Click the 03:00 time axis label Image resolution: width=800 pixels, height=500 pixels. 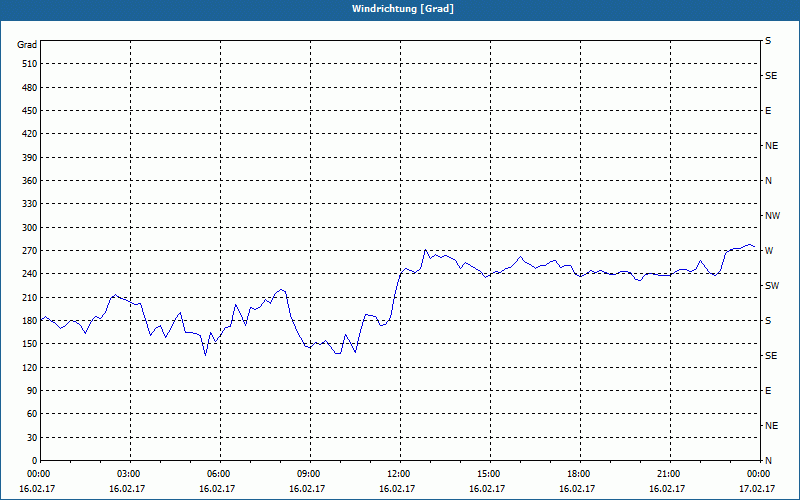131,473
